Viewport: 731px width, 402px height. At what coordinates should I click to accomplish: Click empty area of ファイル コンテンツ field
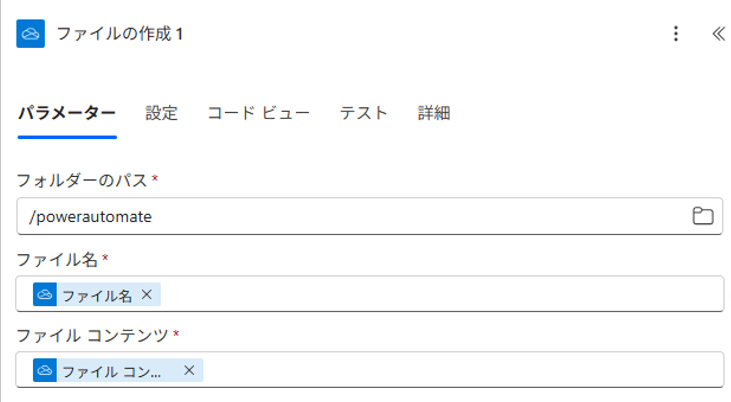[460, 371]
